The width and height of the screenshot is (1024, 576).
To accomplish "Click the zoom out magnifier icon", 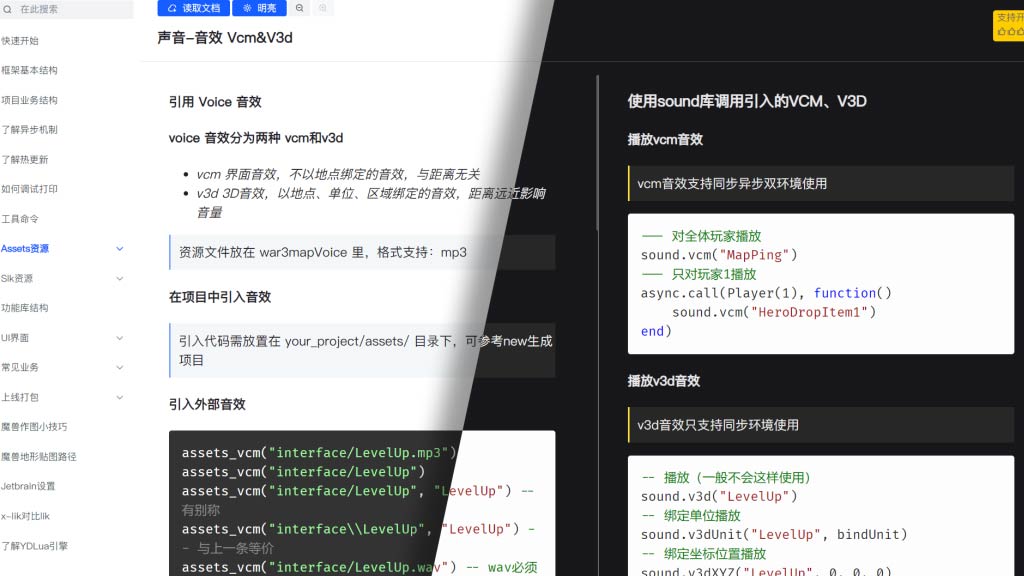I will (299, 8).
